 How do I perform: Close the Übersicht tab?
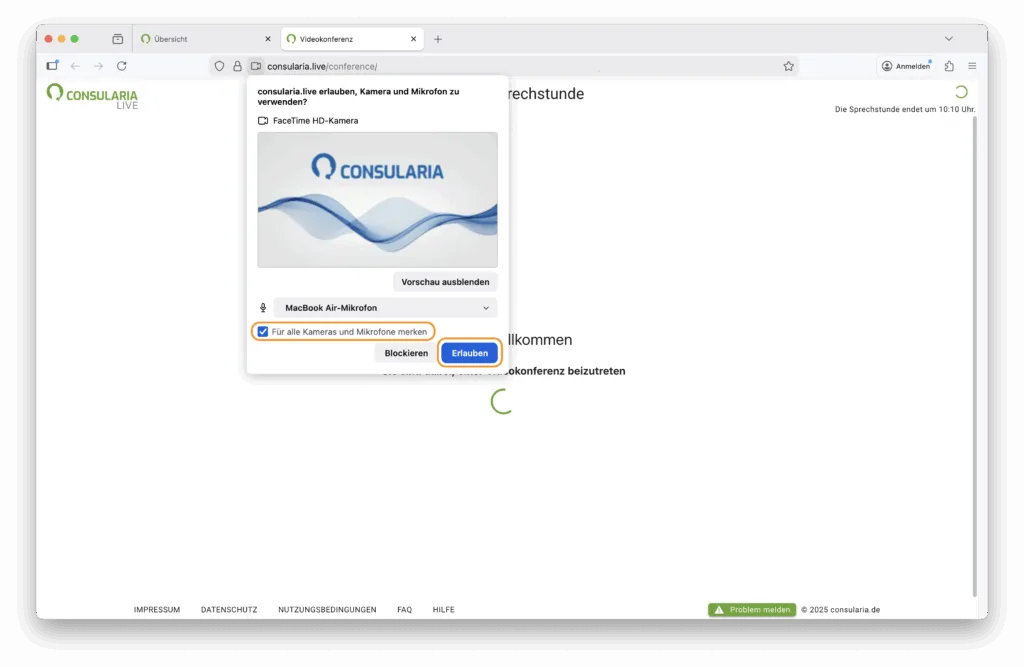tap(267, 39)
